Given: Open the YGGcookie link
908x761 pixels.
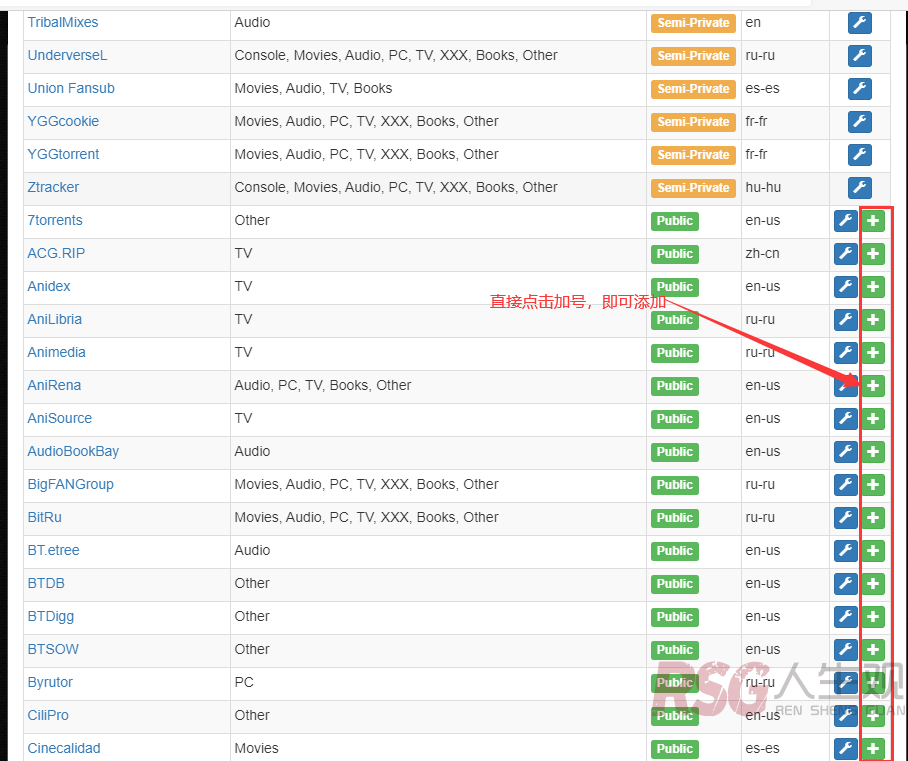Looking at the screenshot, I should [x=63, y=122].
